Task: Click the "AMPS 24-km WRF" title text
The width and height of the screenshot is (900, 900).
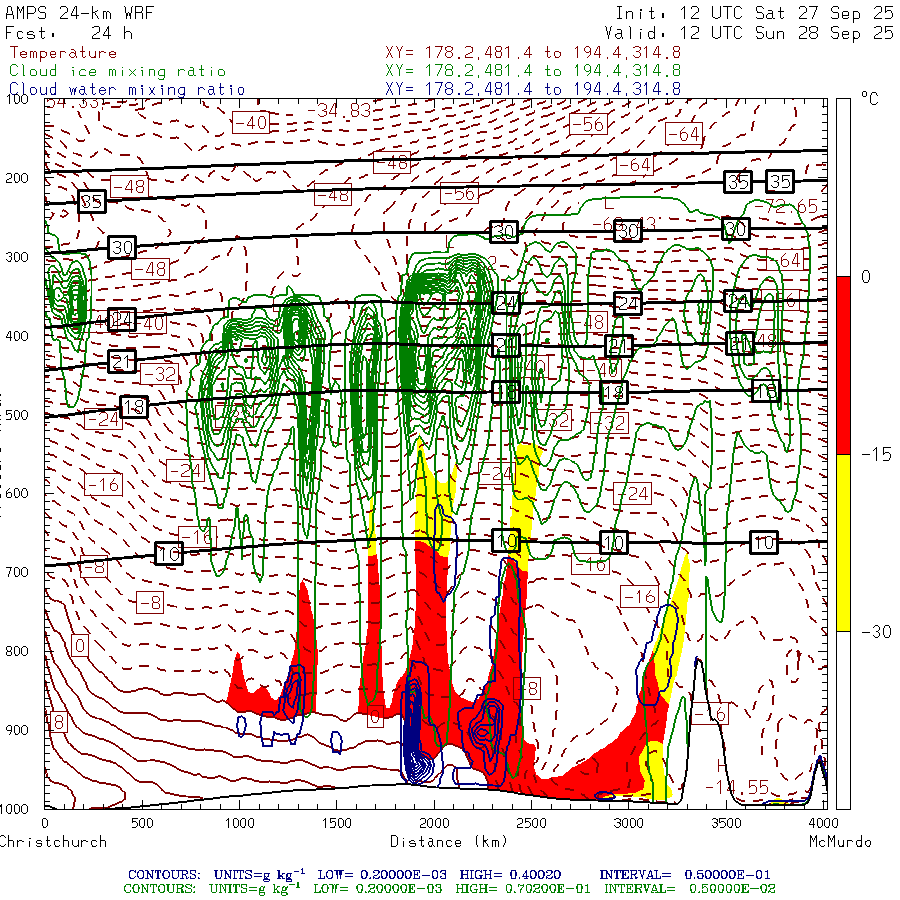Action: coord(80,13)
